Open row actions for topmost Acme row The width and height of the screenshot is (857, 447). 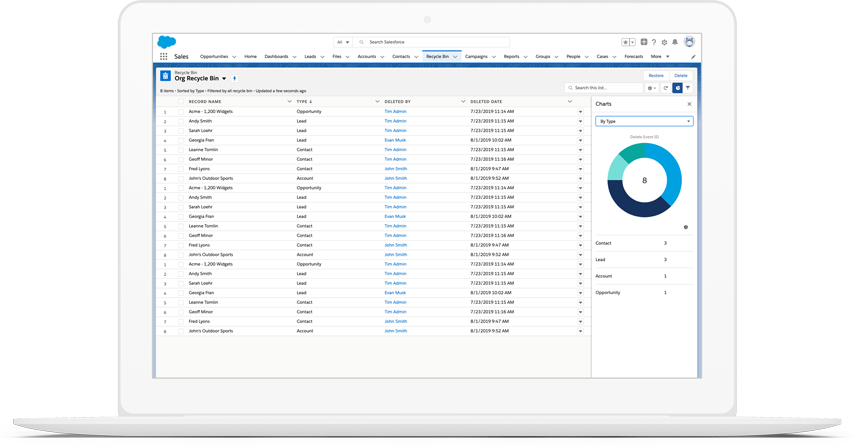580,111
